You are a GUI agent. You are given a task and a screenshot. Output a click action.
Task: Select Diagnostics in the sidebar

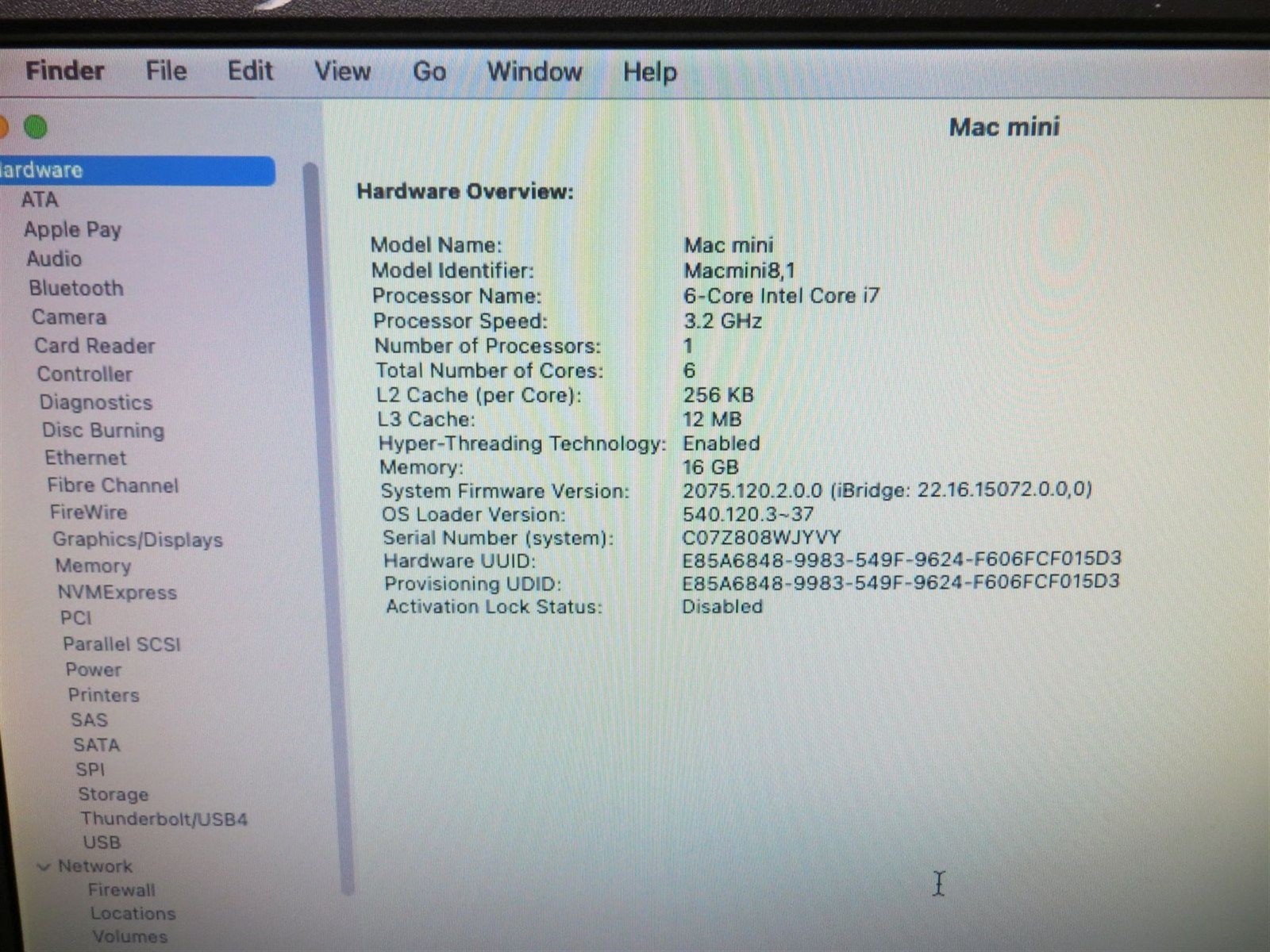click(x=96, y=402)
